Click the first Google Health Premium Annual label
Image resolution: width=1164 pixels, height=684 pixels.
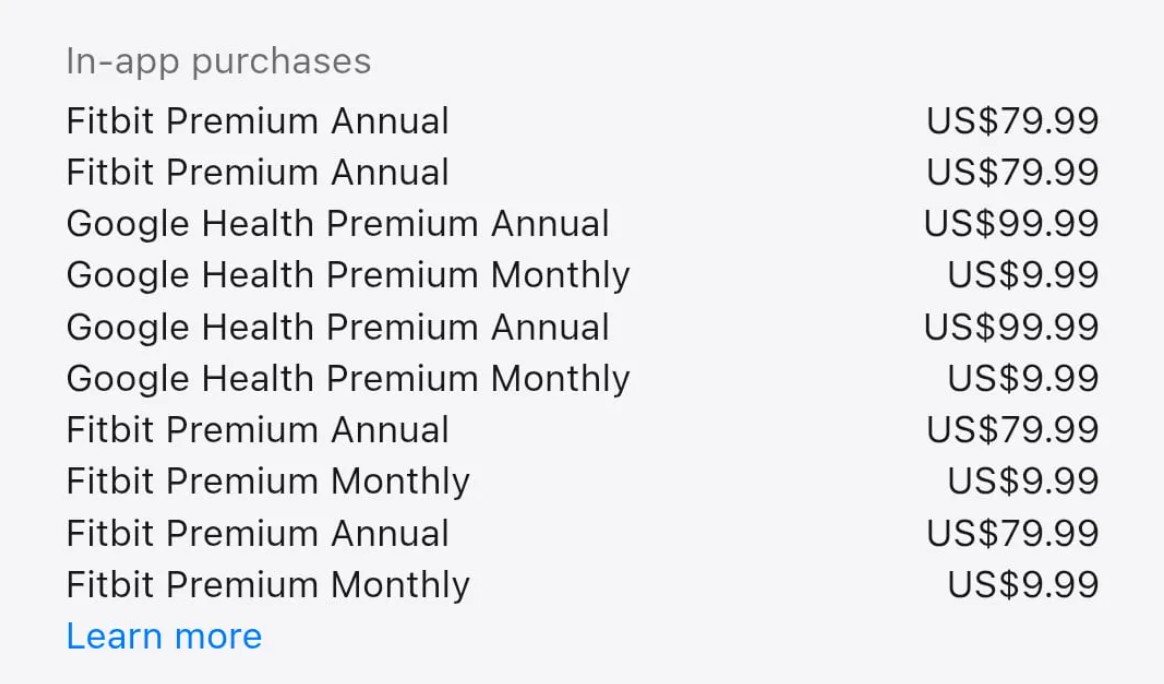point(337,223)
